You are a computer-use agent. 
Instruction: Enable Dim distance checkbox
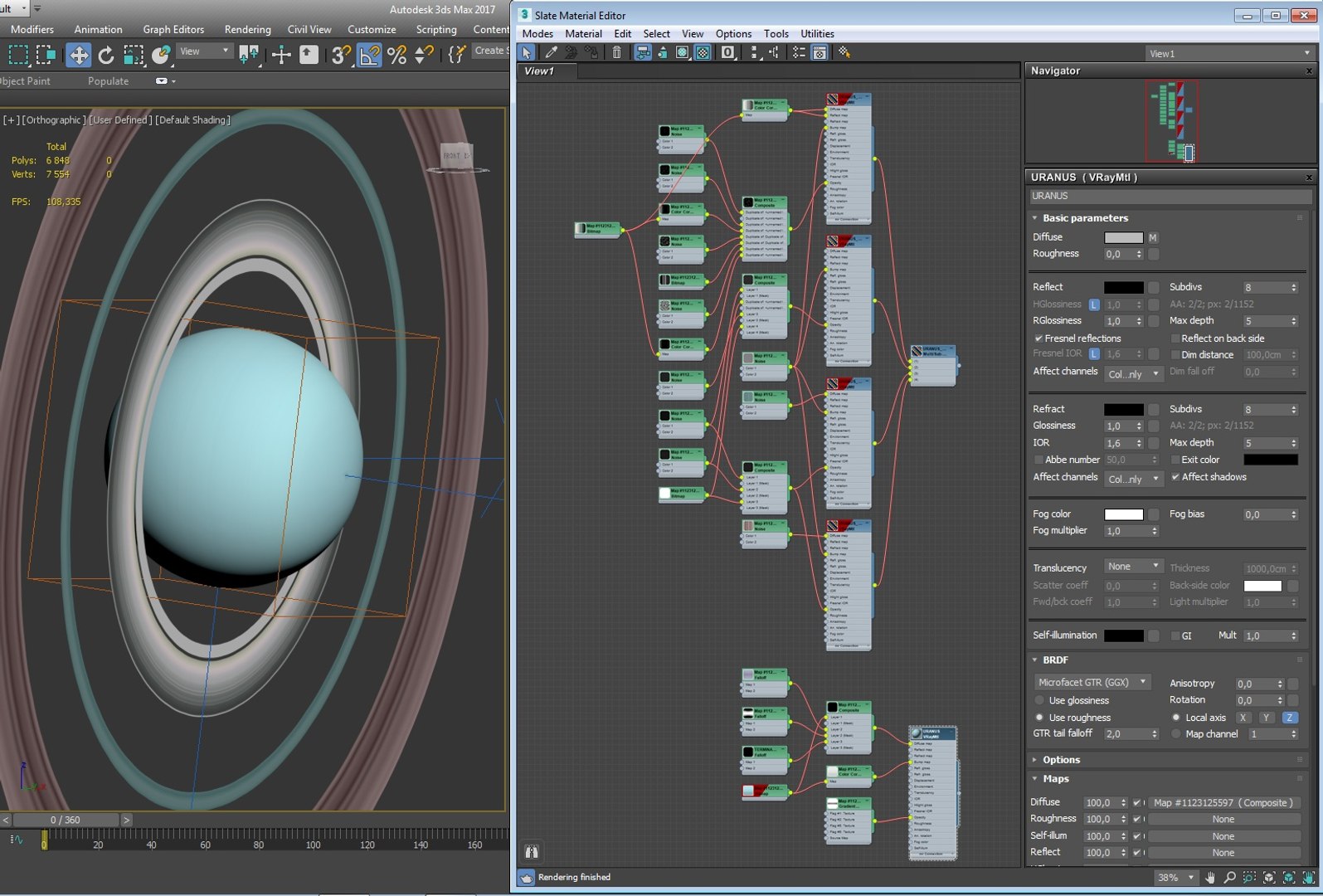pyautogui.click(x=1175, y=355)
